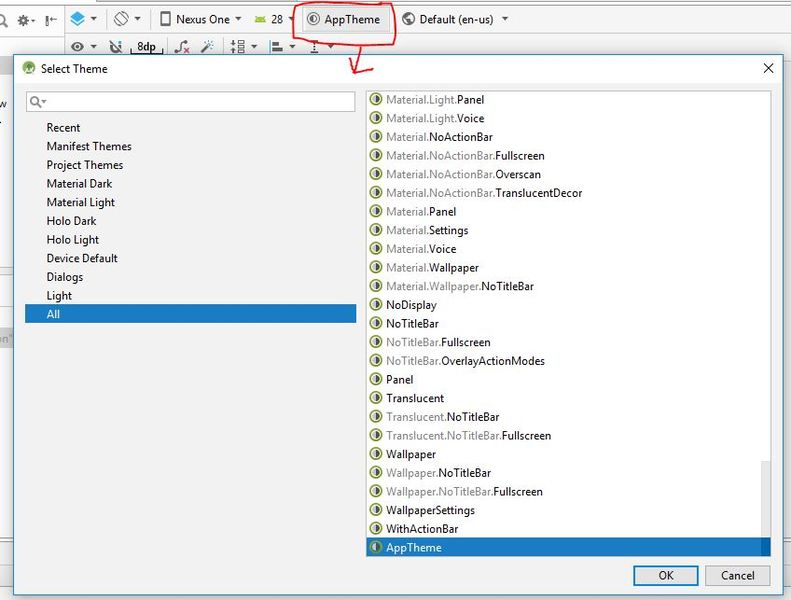Click the theme search input field
The width and height of the screenshot is (791, 600).
tap(191, 102)
